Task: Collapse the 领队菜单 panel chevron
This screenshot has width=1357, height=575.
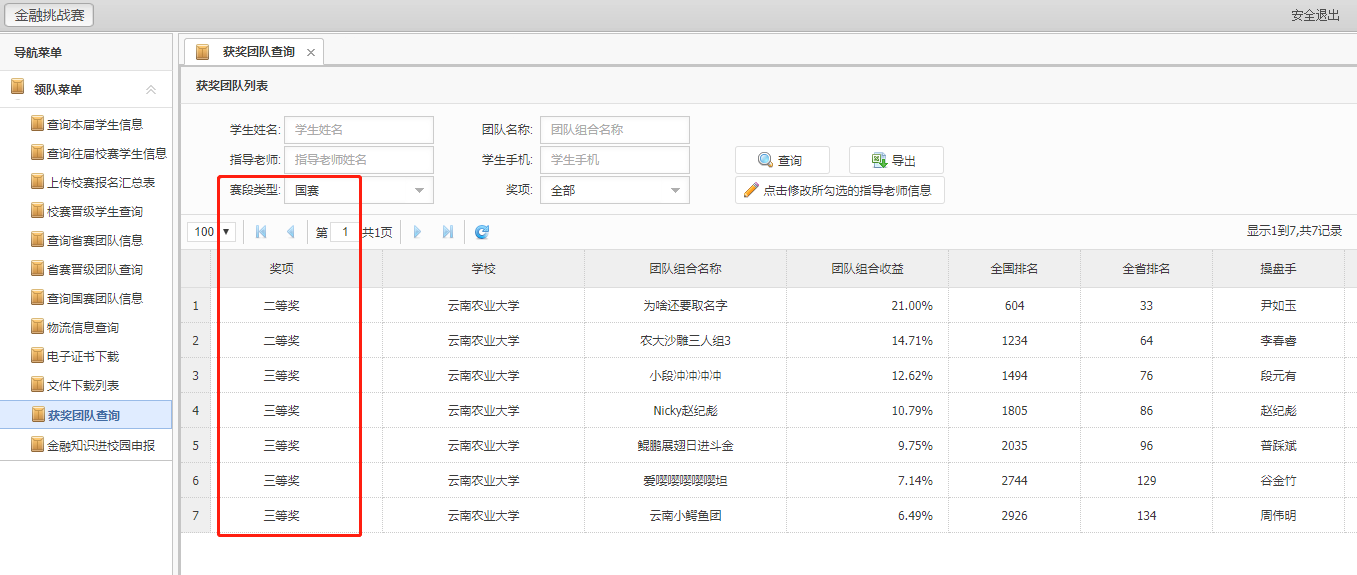Action: pos(151,89)
